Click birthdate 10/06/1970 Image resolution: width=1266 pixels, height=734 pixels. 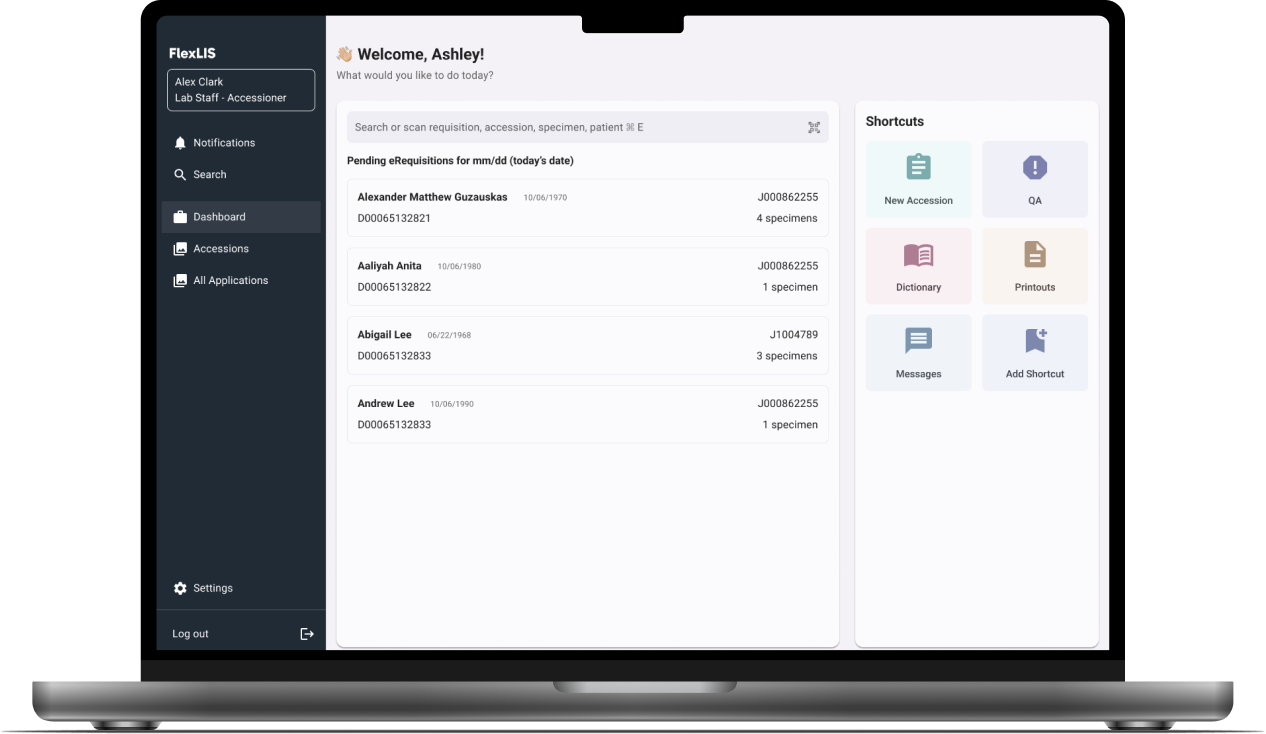[545, 198]
